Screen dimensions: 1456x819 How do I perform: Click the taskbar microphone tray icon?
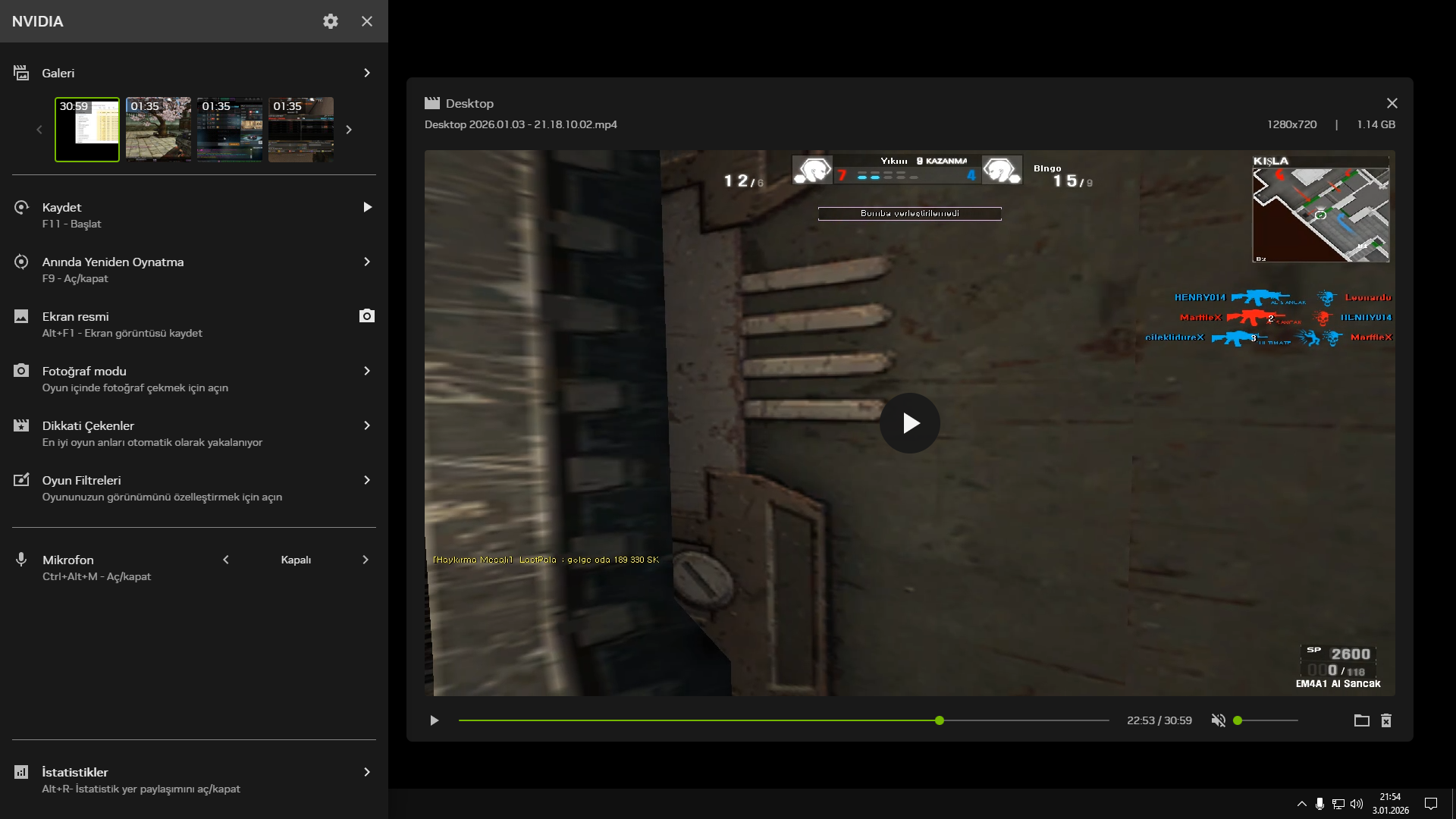(x=1320, y=804)
